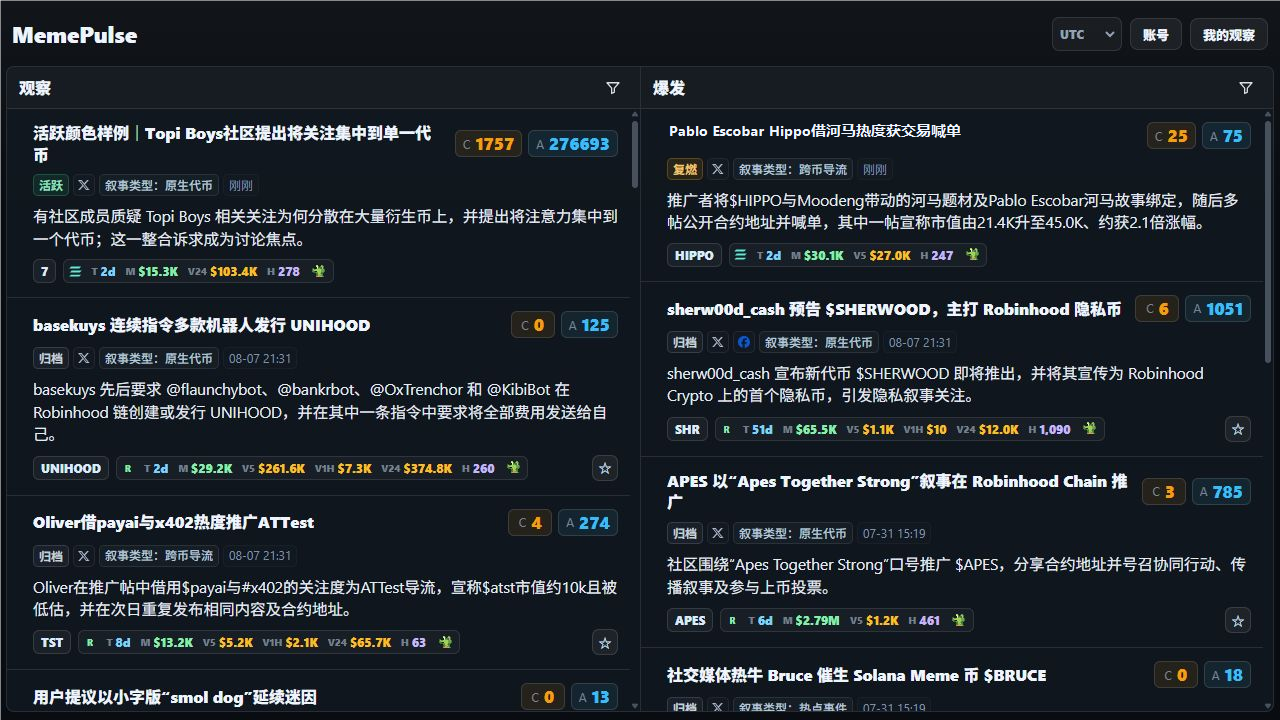Viewport: 1280px width, 720px height.
Task: Click 叙事类型:跨币导流 tag on Oliver card
Action: click(159, 555)
